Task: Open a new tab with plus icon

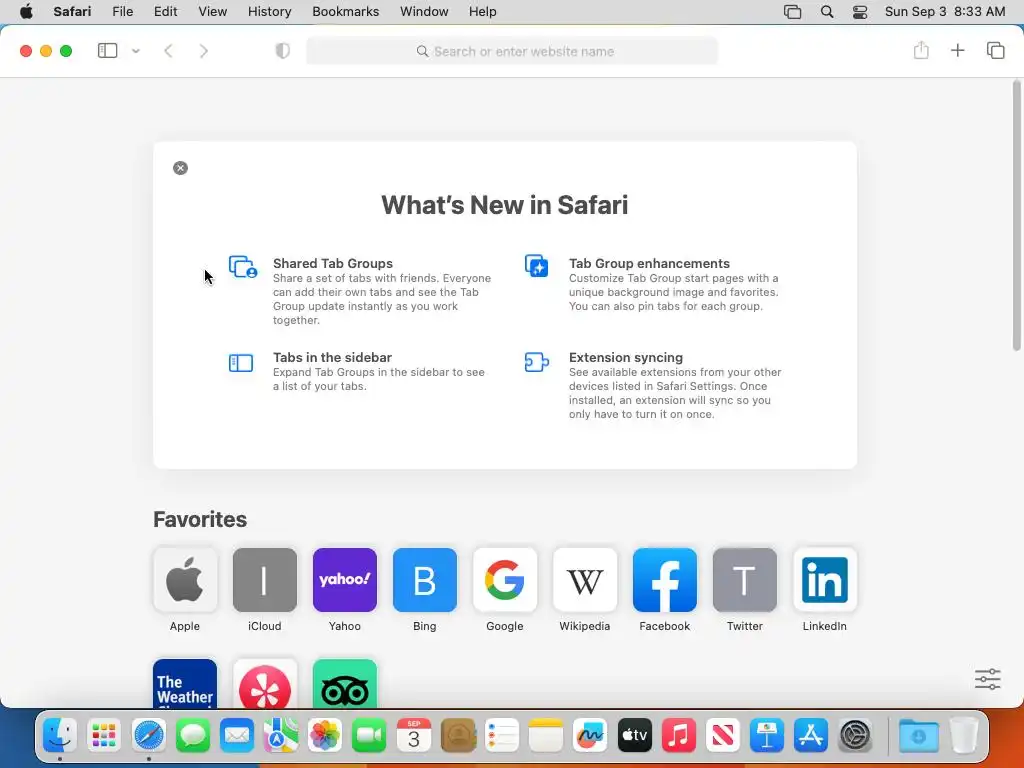Action: (x=957, y=50)
